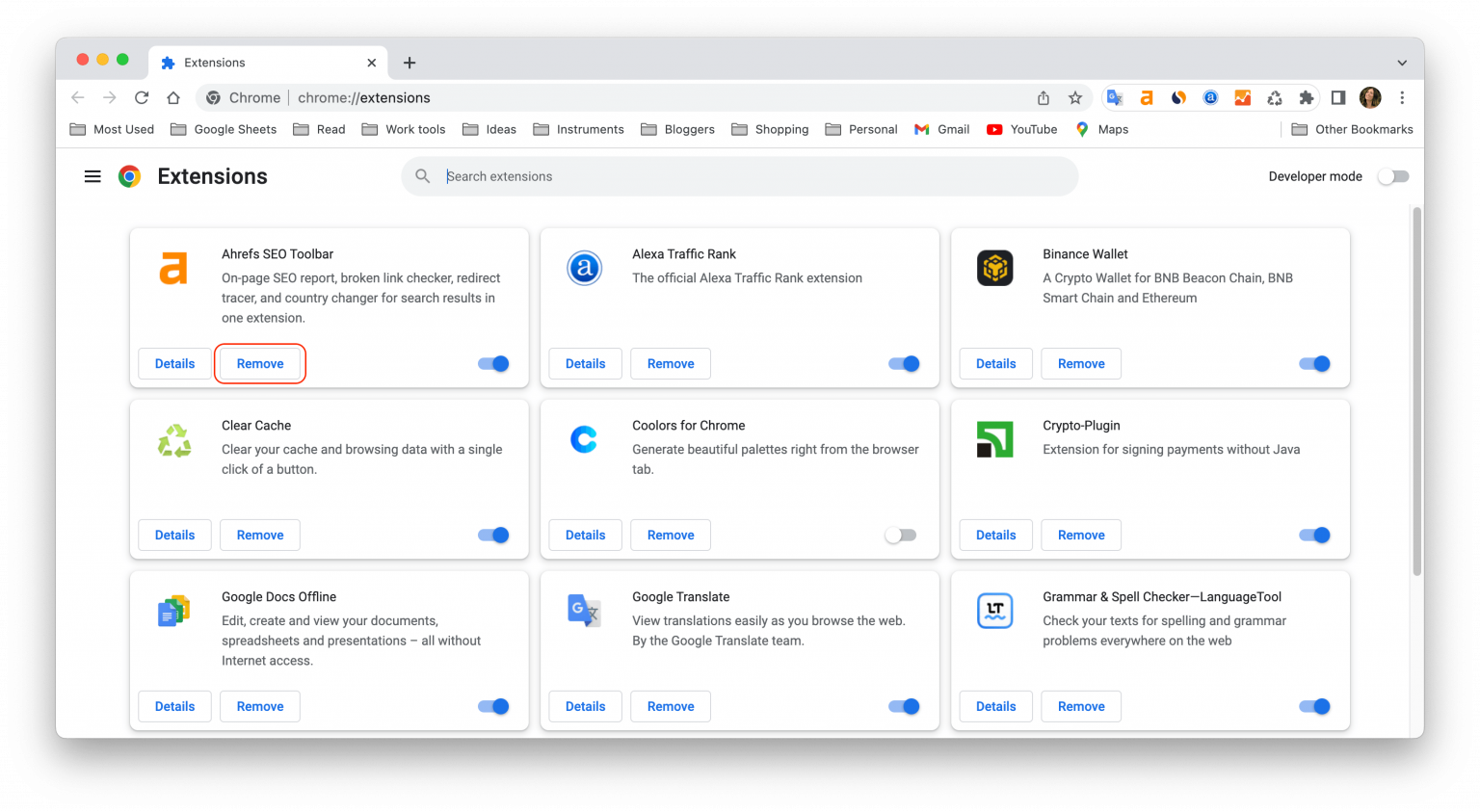Screen dimensions: 1480x812
Task: Enable Coolors for Chrome extension
Action: click(901, 535)
